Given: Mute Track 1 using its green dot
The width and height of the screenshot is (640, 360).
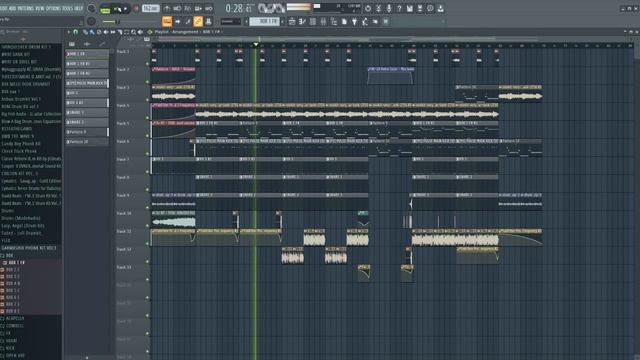Looking at the screenshot, I should 147,64.
